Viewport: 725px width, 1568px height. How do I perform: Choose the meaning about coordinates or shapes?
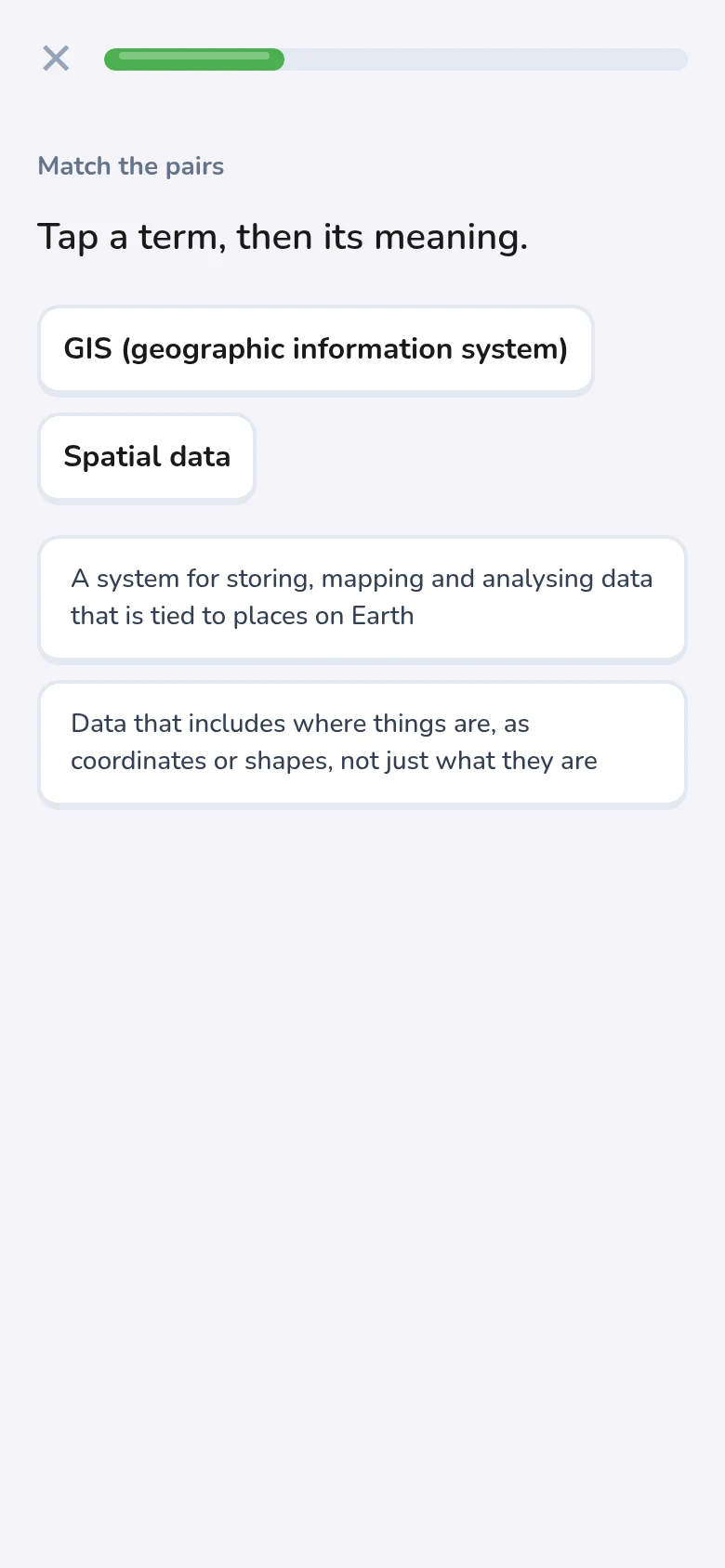coord(362,744)
